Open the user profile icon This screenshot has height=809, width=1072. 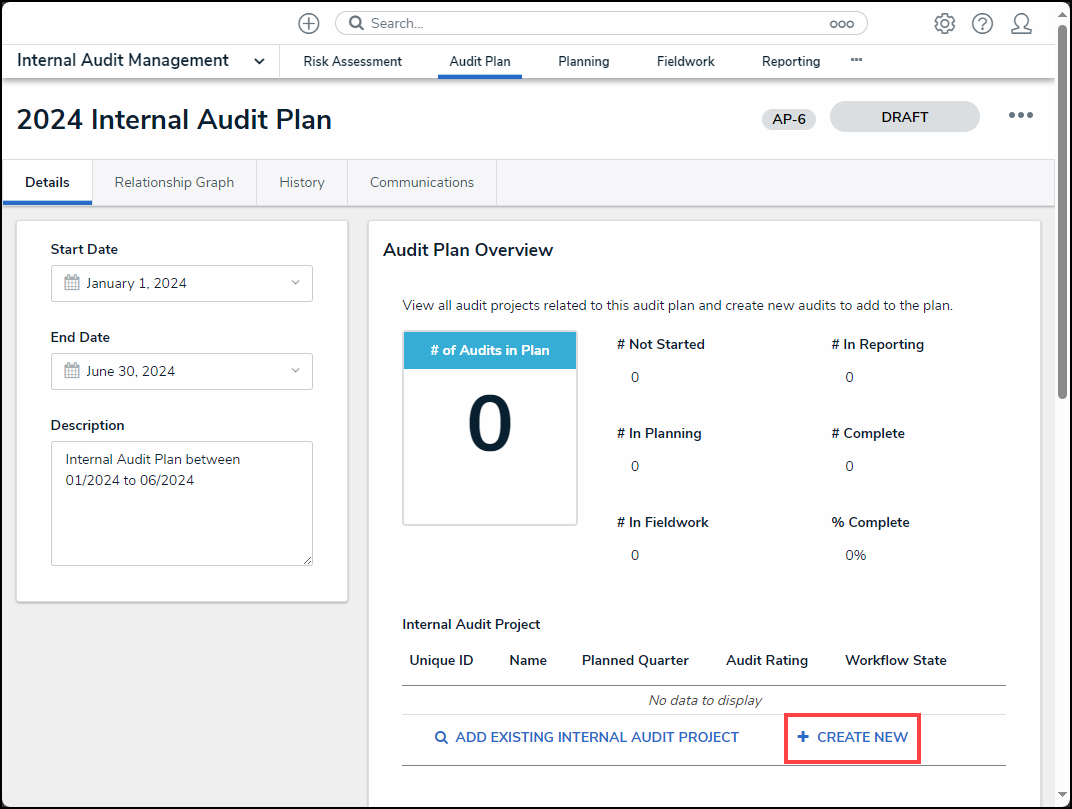(1021, 23)
